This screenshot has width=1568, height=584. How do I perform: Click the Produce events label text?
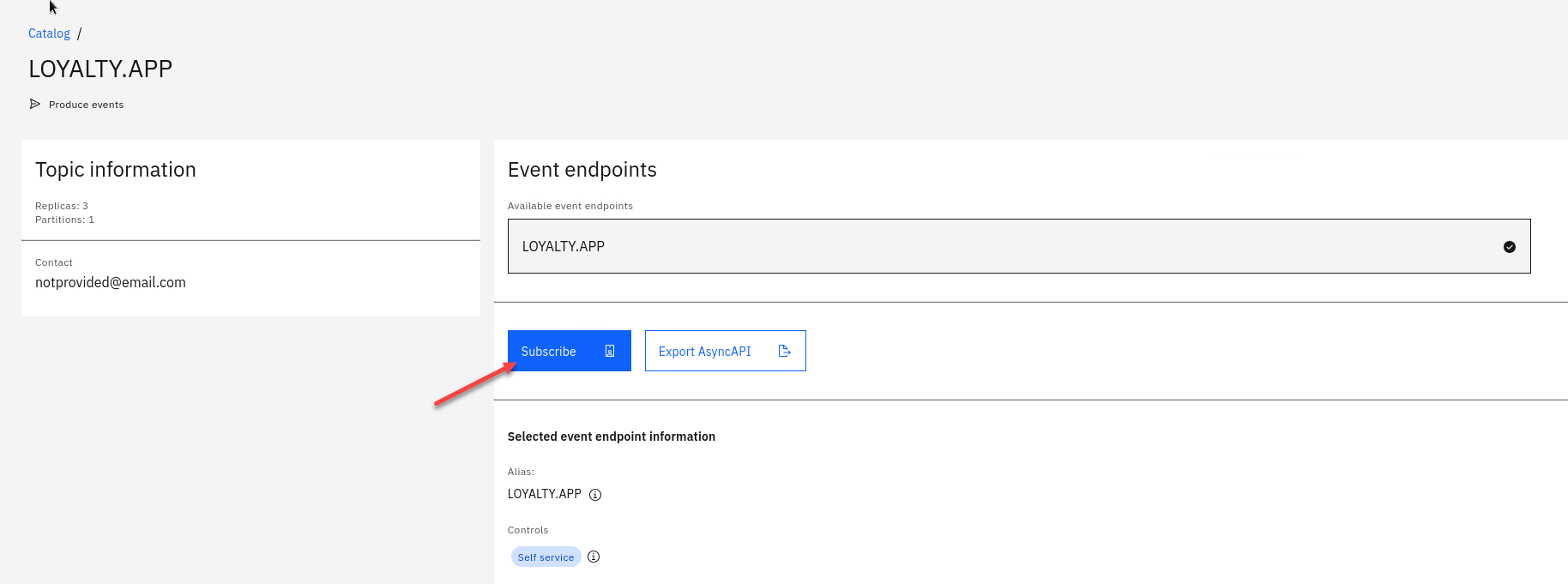coord(86,105)
